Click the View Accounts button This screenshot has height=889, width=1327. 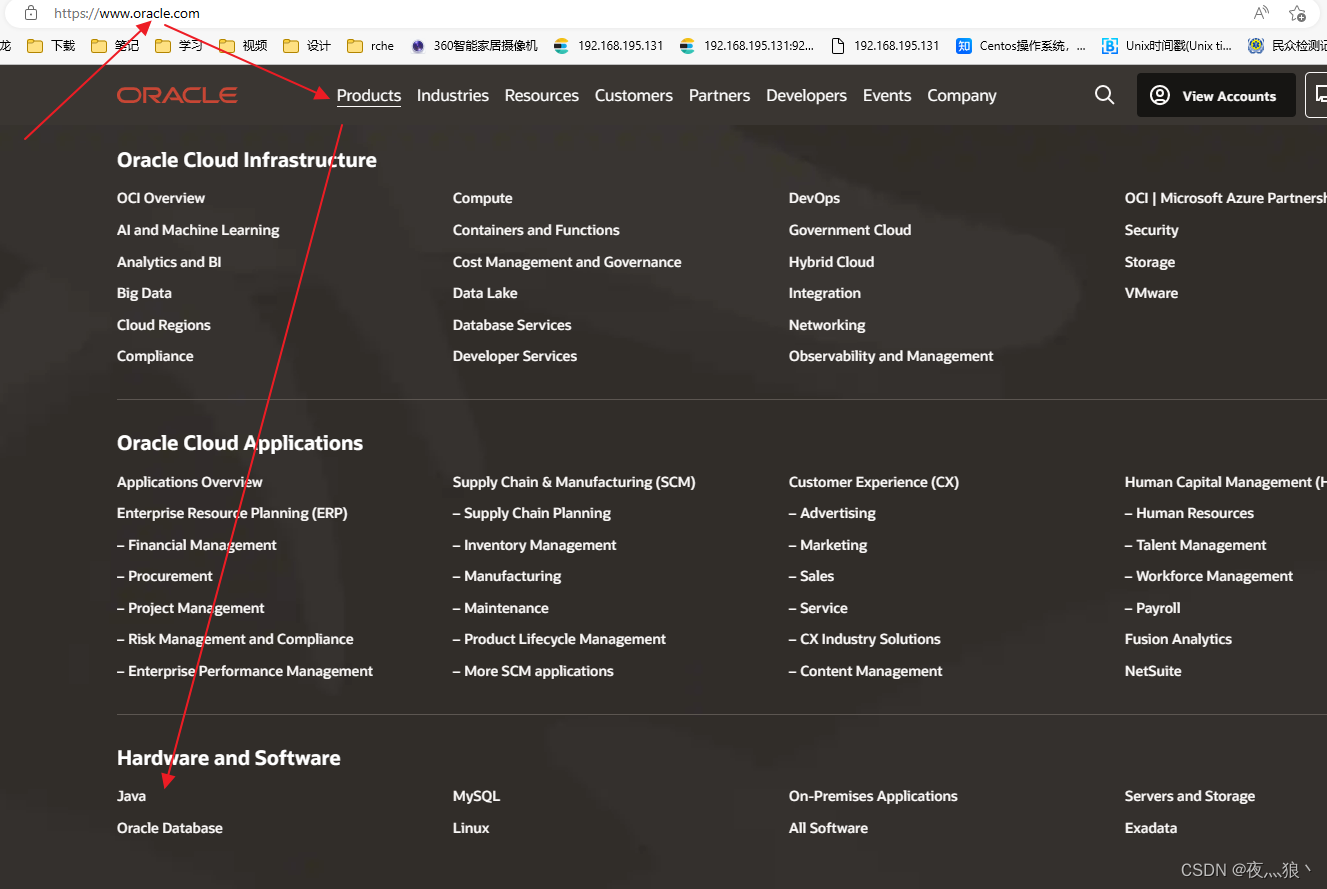pos(1216,96)
